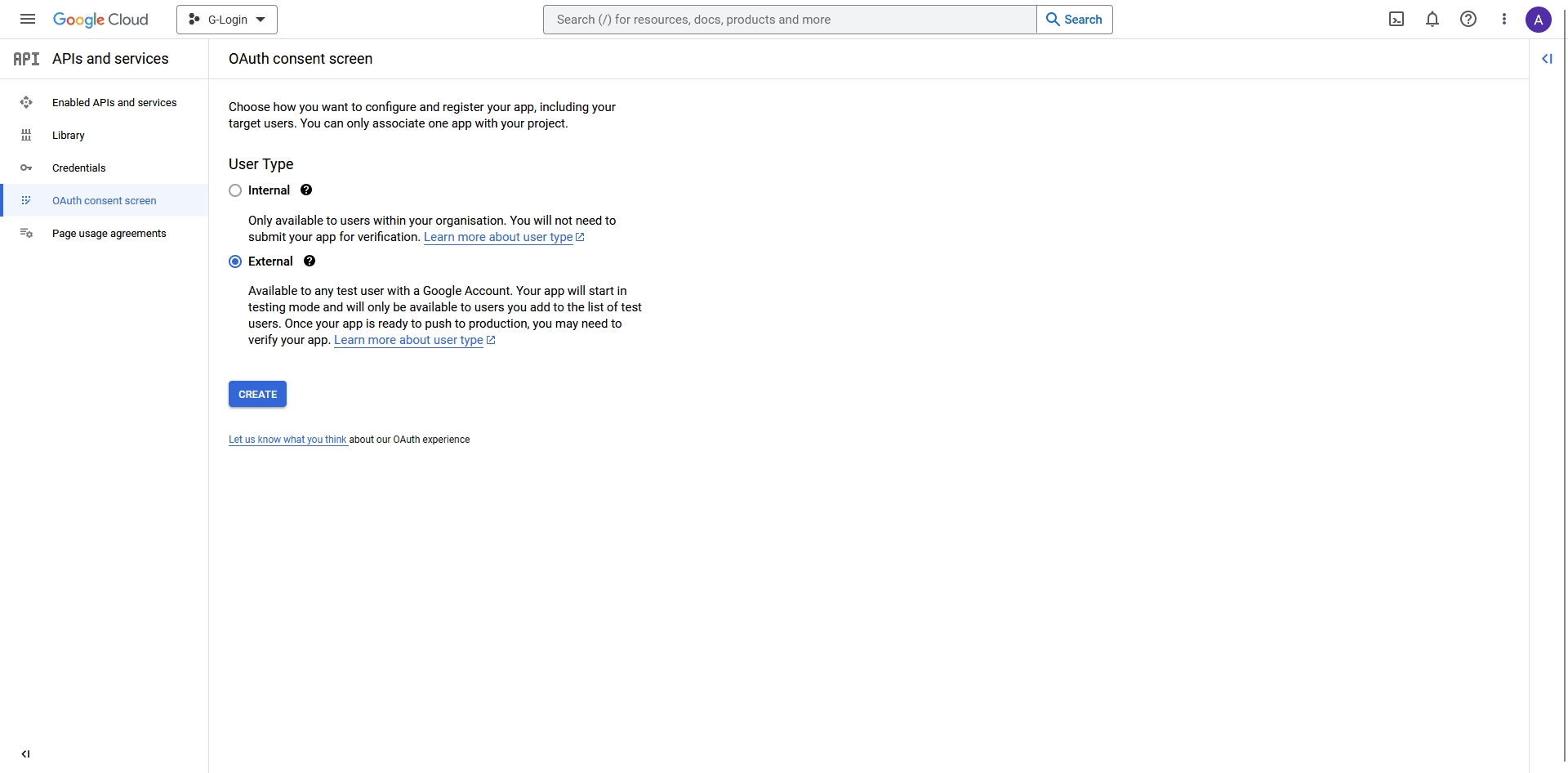Screen dimensions: 1568x773
Task: Go to APIs and services home
Action: pos(110,58)
